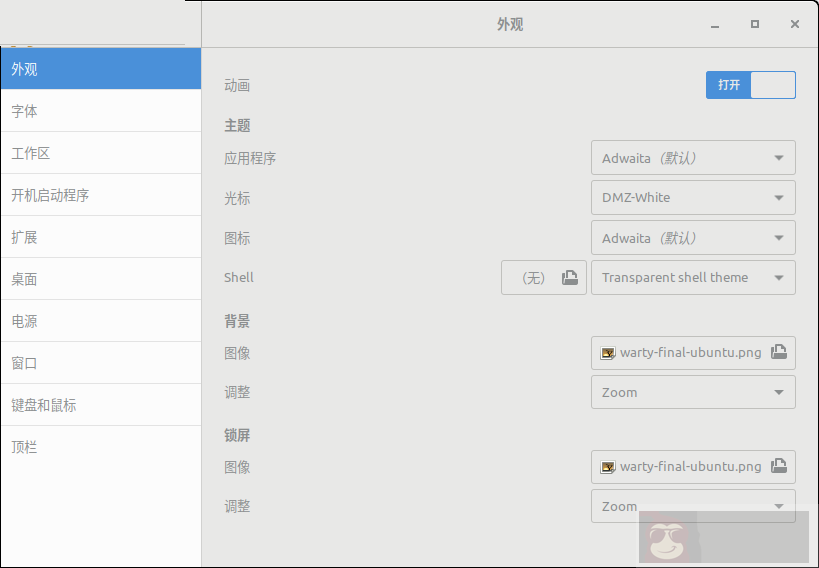Screen dimensions: 819x568
Task: Select 开机启动程序 in the sidebar
Action: [x=101, y=195]
